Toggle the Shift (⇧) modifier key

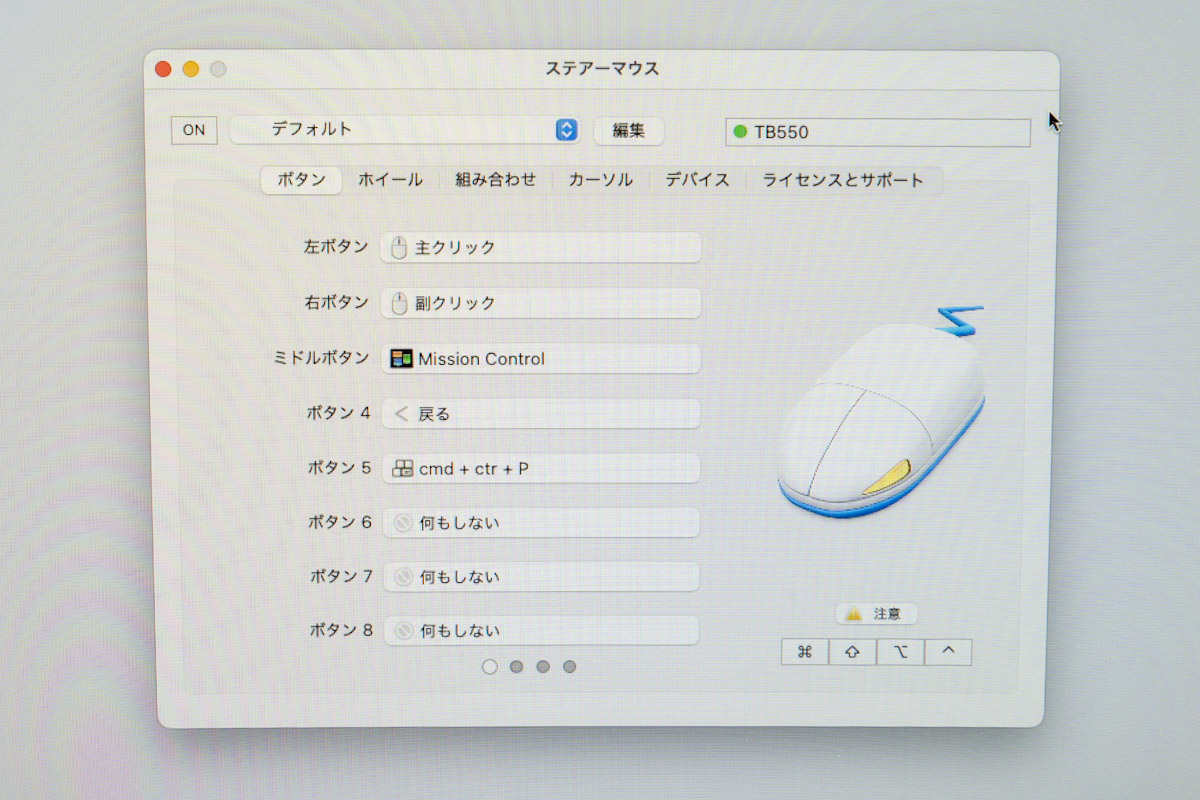coord(852,651)
